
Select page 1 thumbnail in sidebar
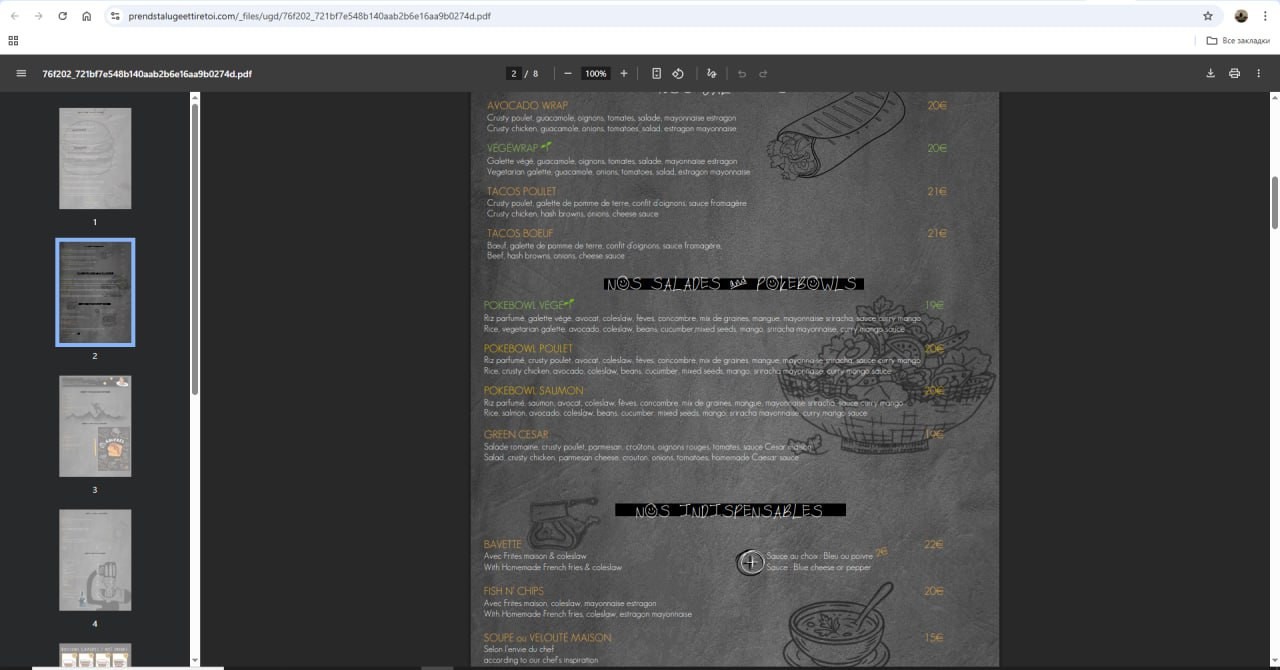pyautogui.click(x=95, y=158)
